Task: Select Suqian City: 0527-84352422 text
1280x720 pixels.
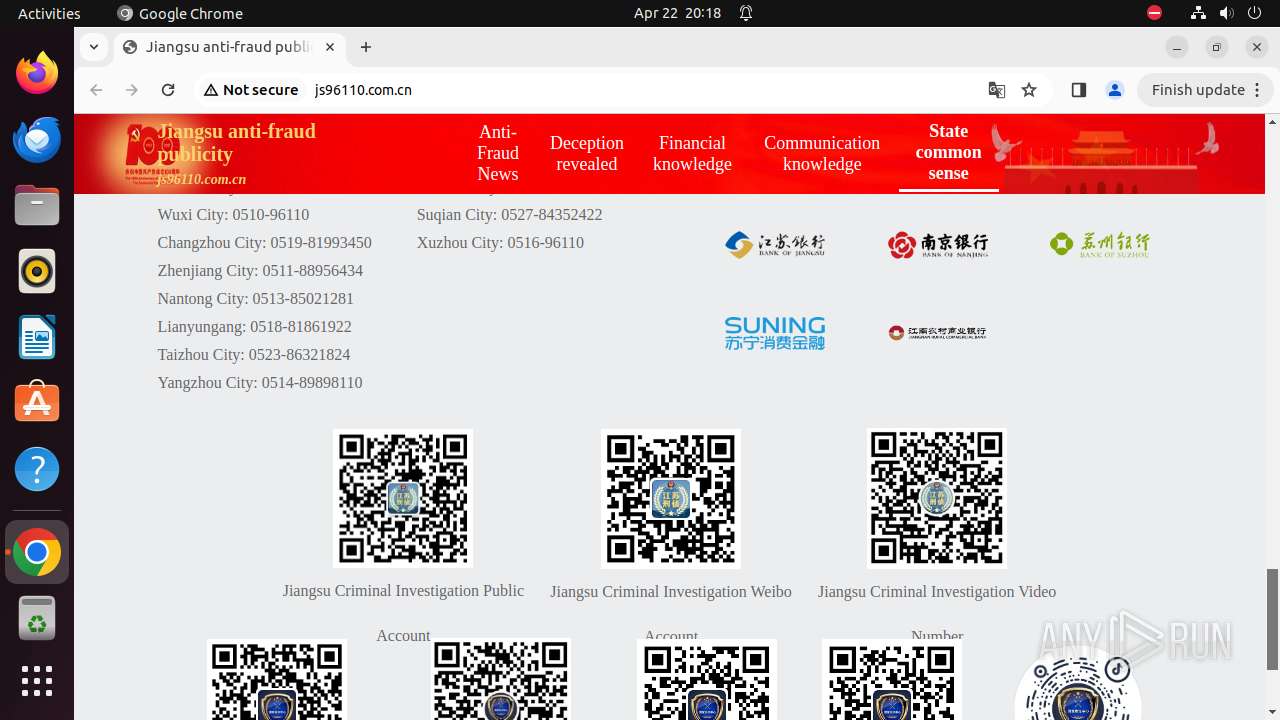Action: tap(509, 215)
